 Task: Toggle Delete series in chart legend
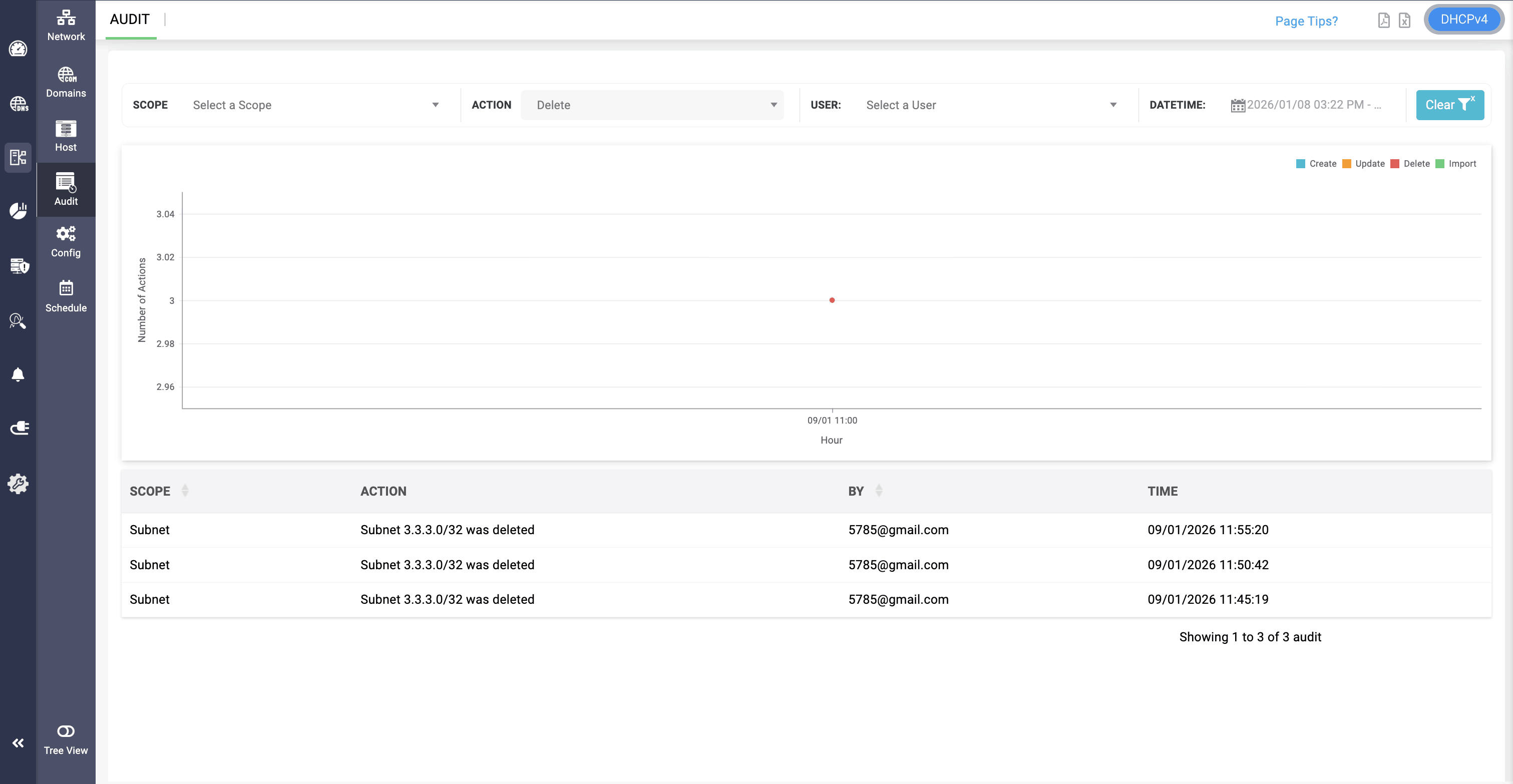coord(1410,164)
